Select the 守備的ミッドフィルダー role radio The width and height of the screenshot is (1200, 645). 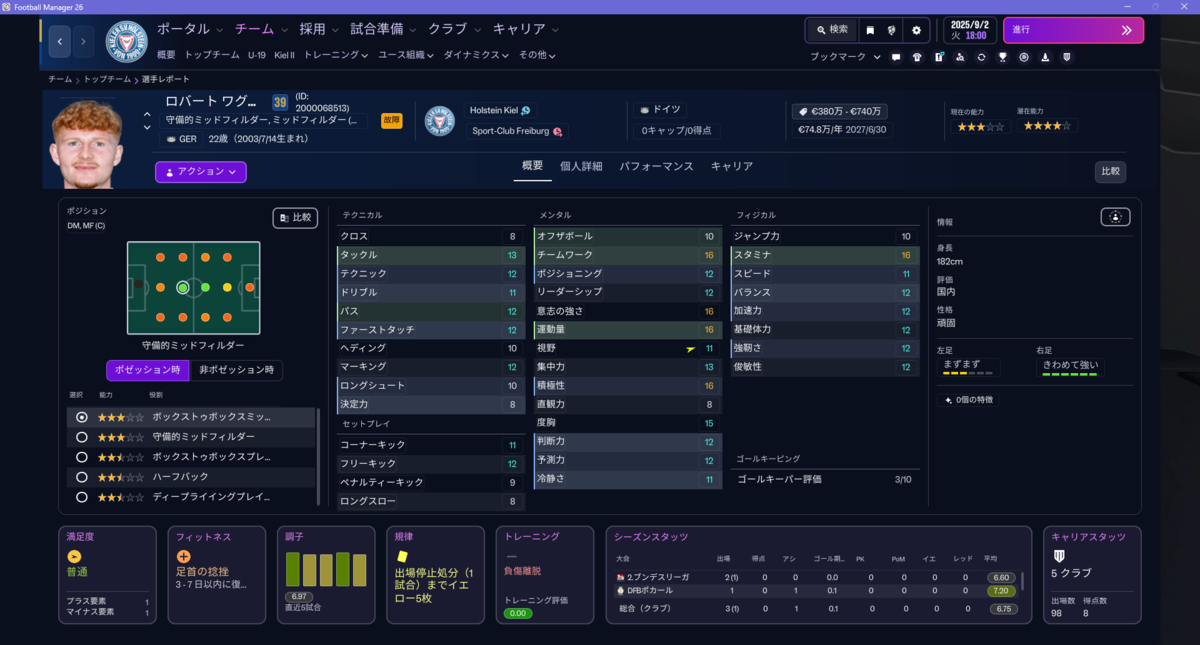point(82,437)
